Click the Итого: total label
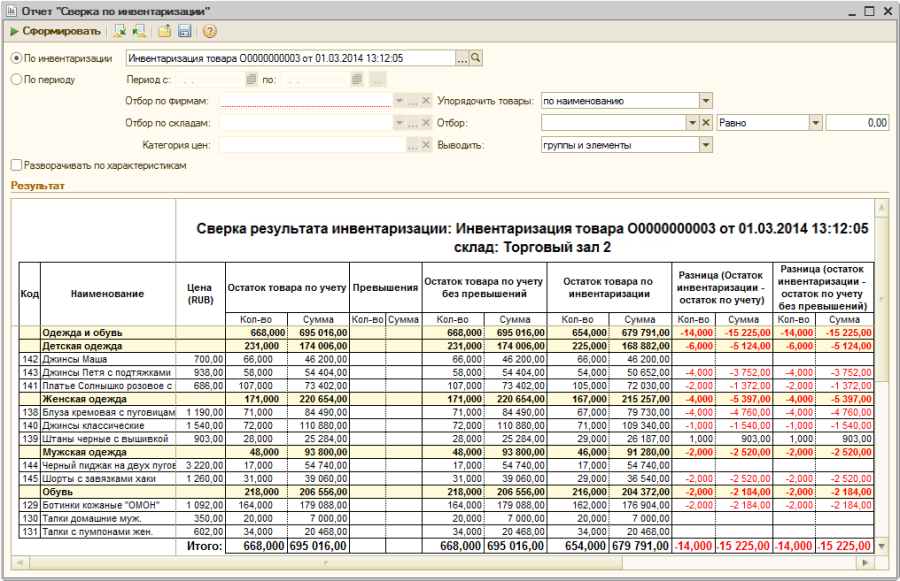This screenshot has width=900, height=581. (x=204, y=546)
